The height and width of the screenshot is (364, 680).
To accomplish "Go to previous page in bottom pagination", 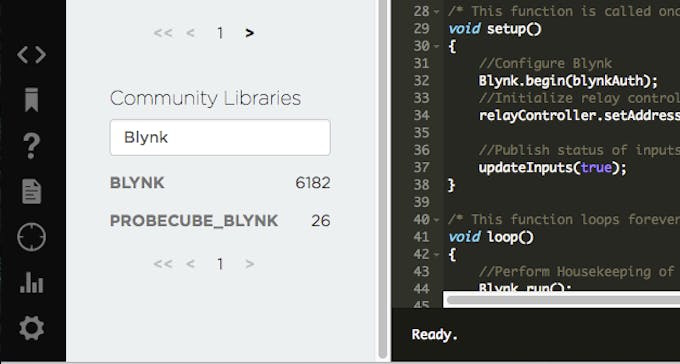I will 190,264.
